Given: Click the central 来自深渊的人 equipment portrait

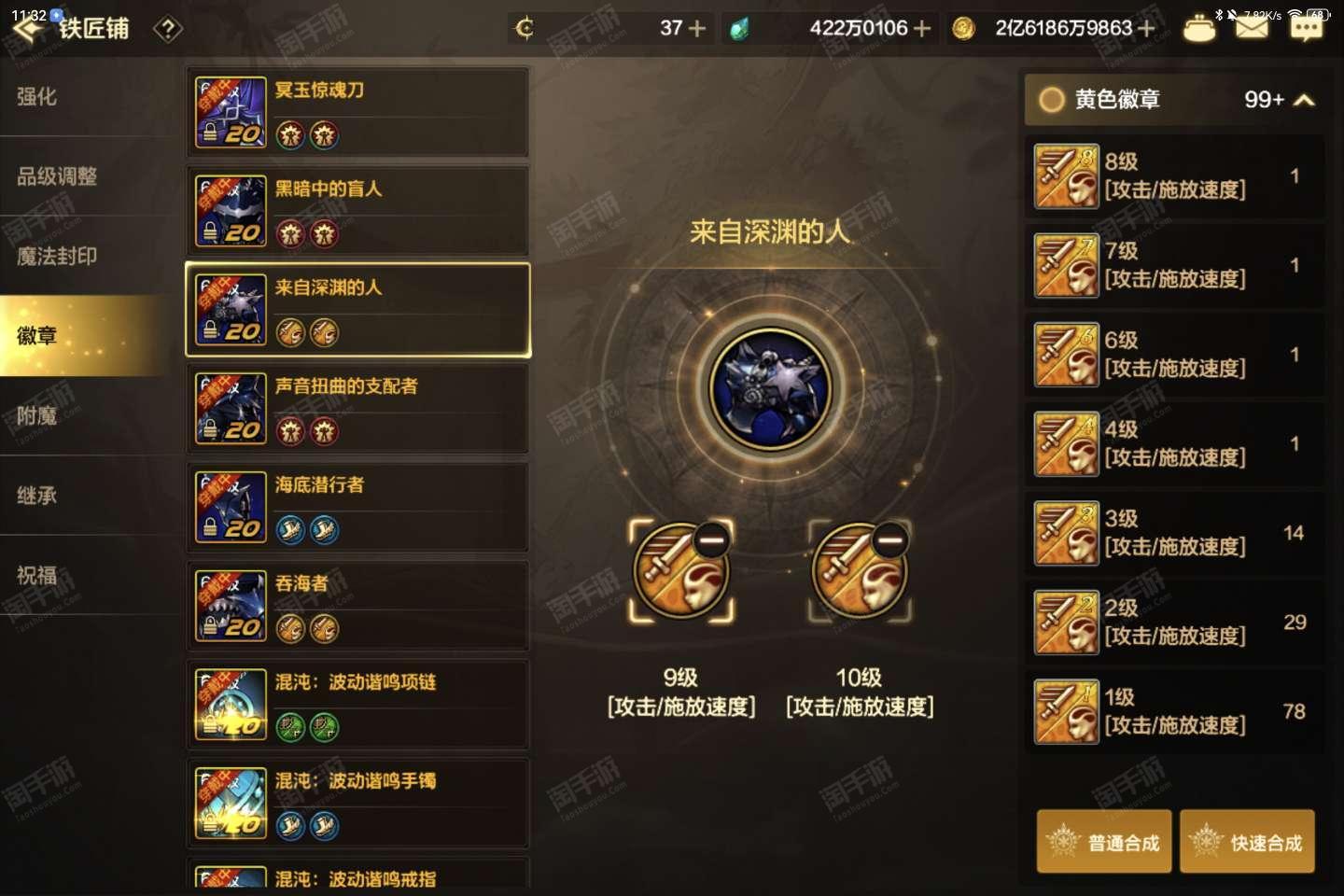Looking at the screenshot, I should point(770,386).
